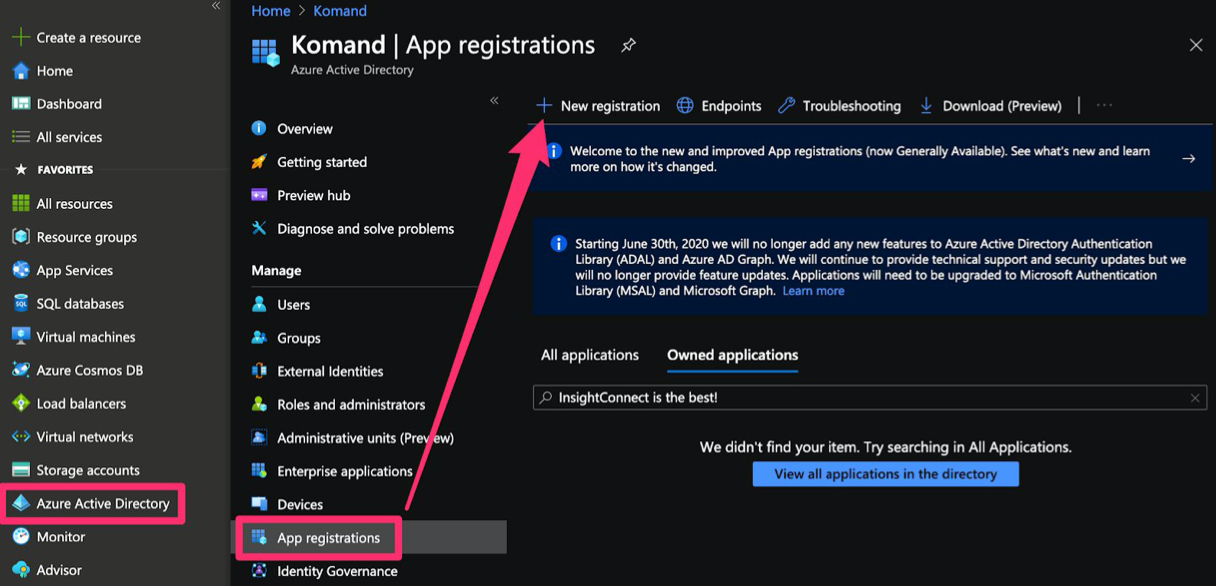The width and height of the screenshot is (1216, 586).
Task: Click the Troubleshooting wrench icon
Action: [787, 105]
